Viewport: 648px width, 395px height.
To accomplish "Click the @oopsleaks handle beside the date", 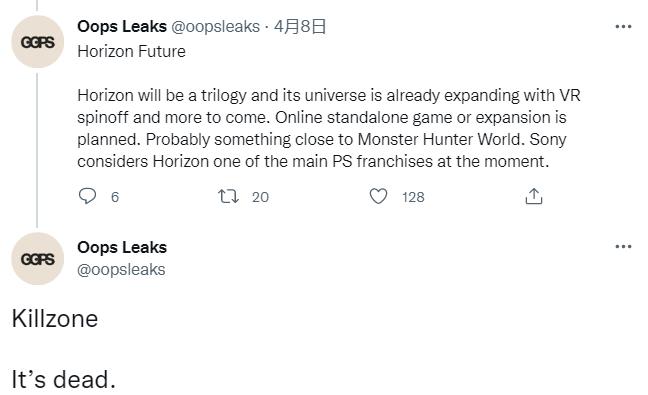I will [x=215, y=27].
